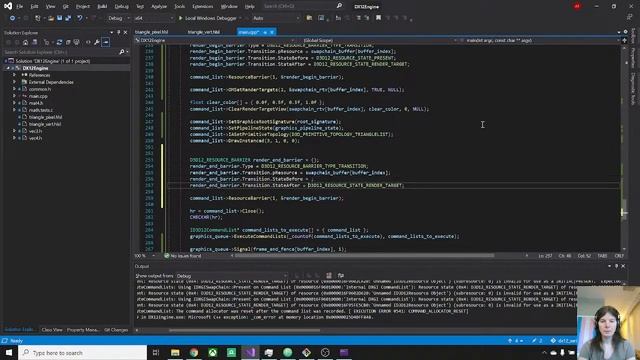Image resolution: width=640 pixels, height=360 pixels.
Task: Click the Save All toolbar icon
Action: [x=68, y=18]
